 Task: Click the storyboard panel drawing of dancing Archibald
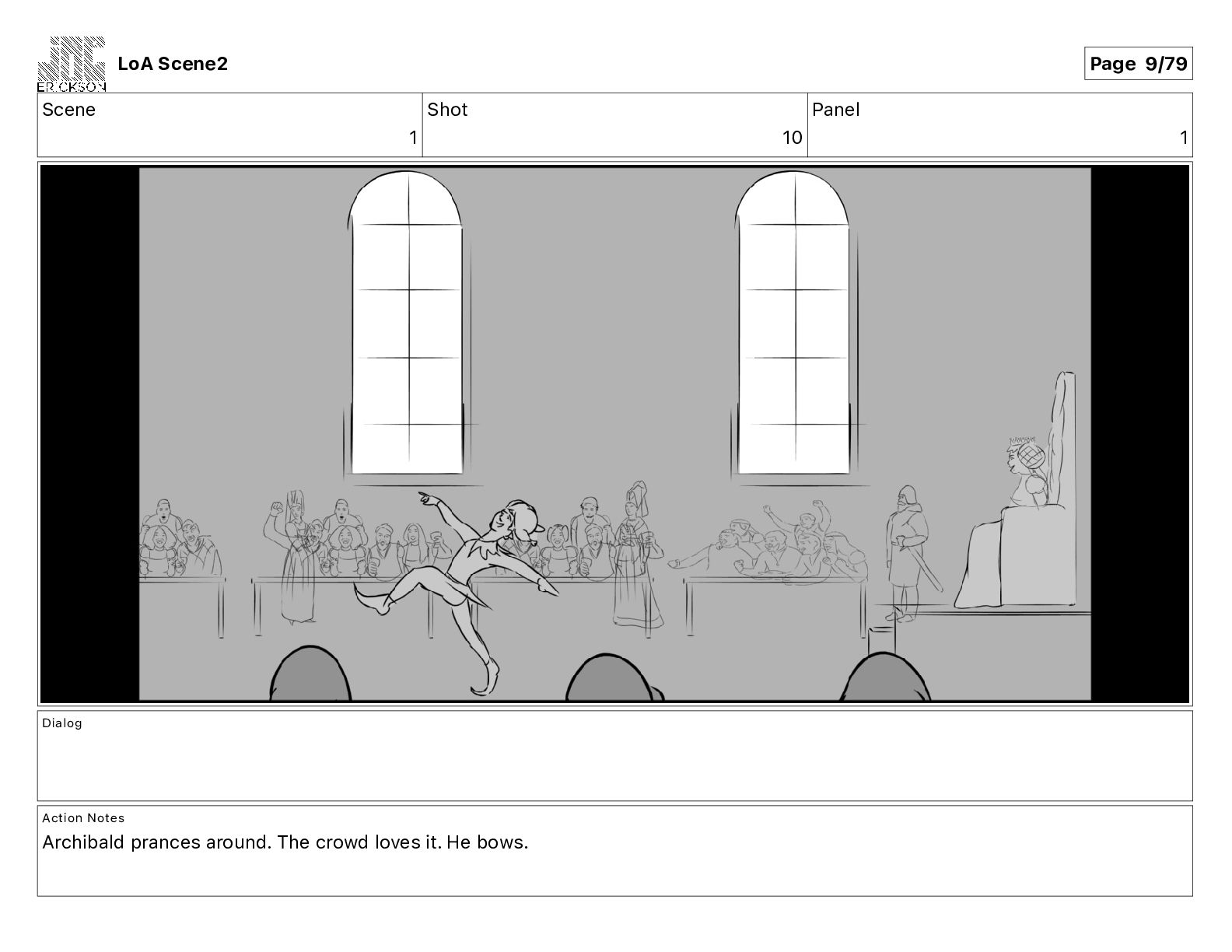tap(614, 433)
